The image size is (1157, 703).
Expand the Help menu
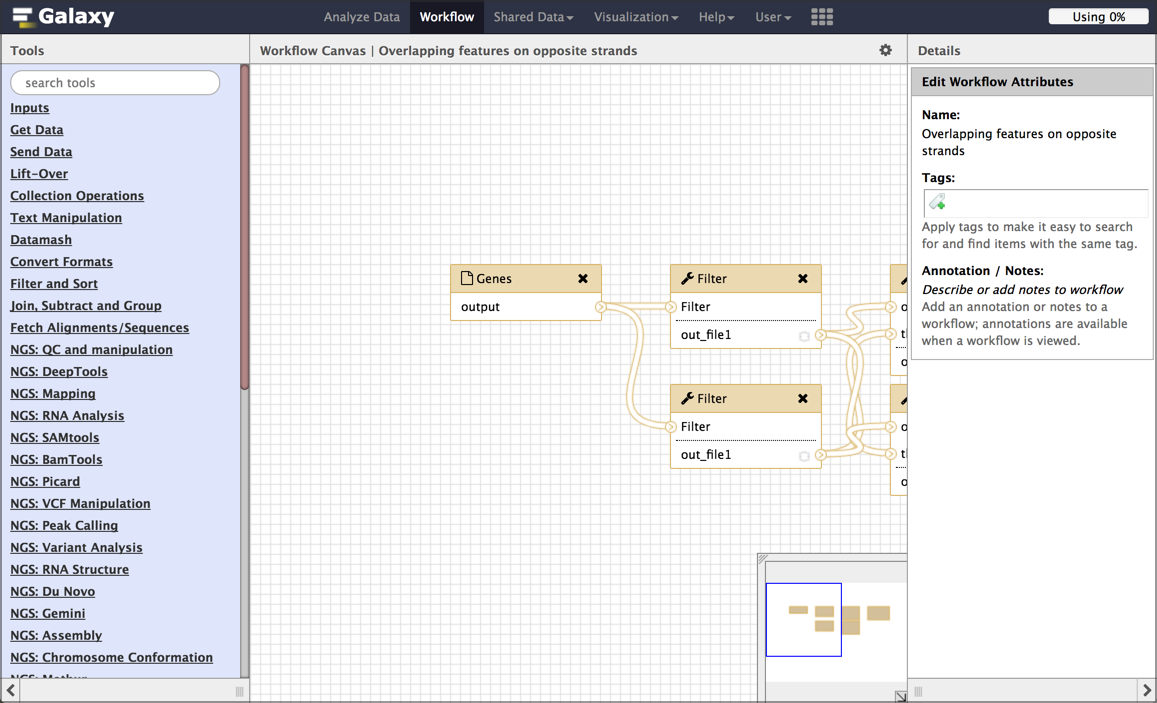coord(716,17)
